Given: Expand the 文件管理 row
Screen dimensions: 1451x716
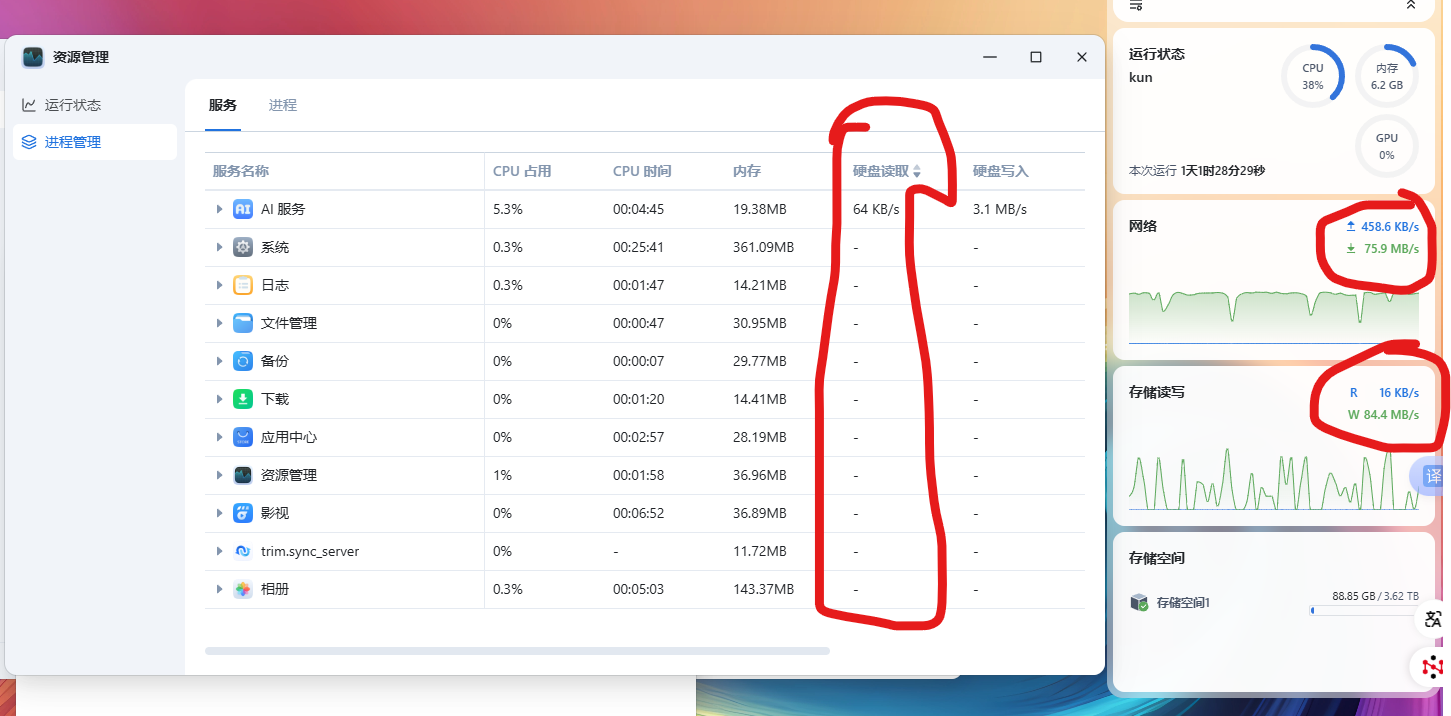Looking at the screenshot, I should click(219, 323).
